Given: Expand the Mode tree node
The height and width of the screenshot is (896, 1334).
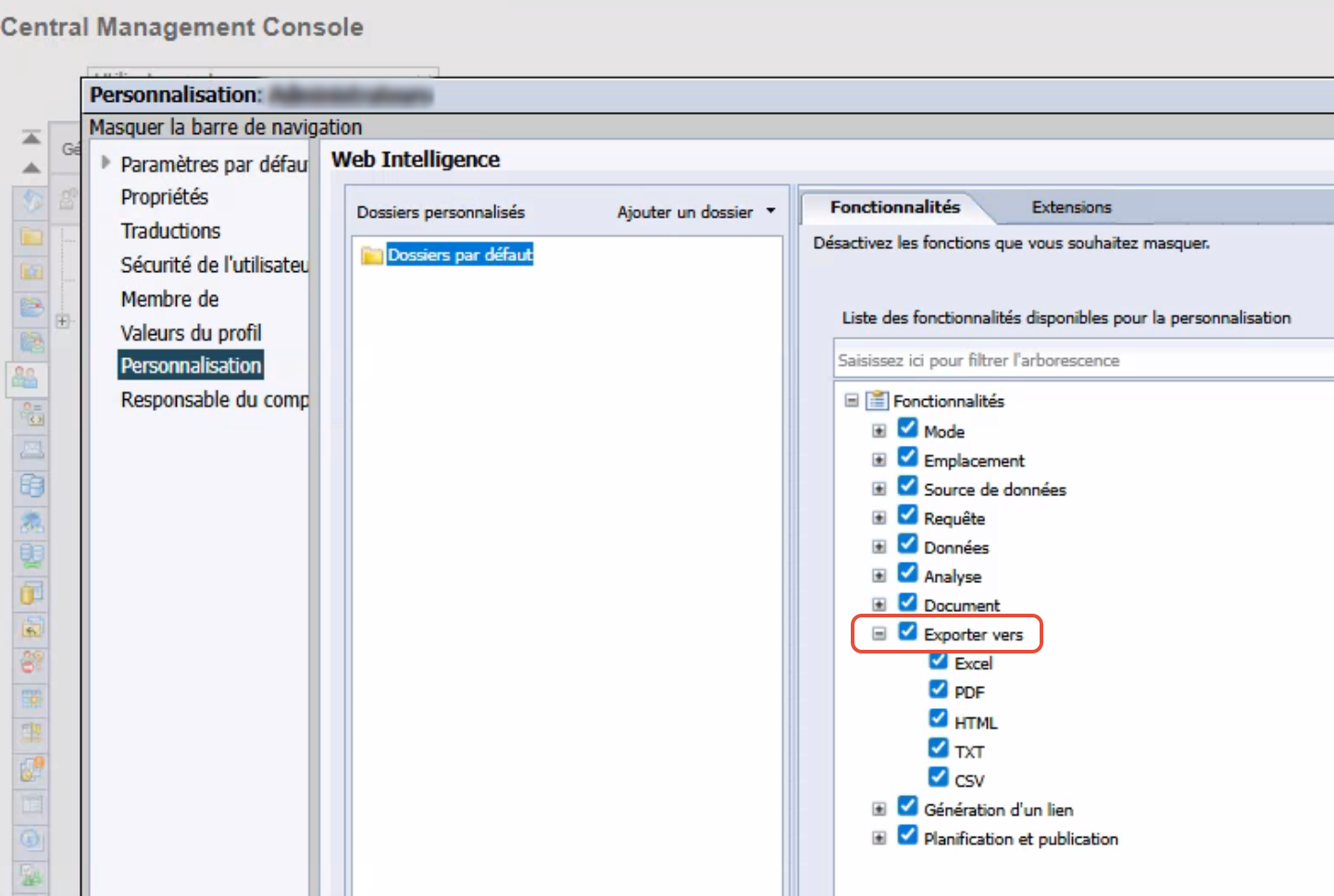Looking at the screenshot, I should coord(879,431).
